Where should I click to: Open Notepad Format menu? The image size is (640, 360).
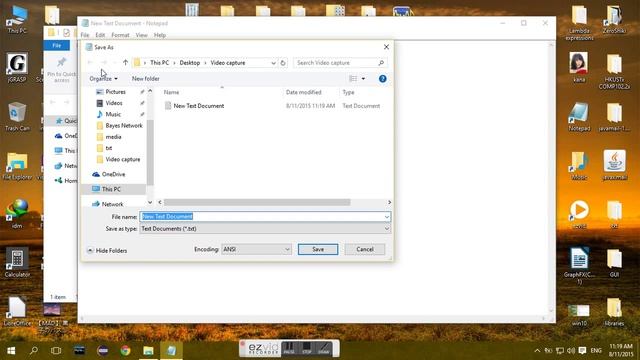[x=120, y=35]
